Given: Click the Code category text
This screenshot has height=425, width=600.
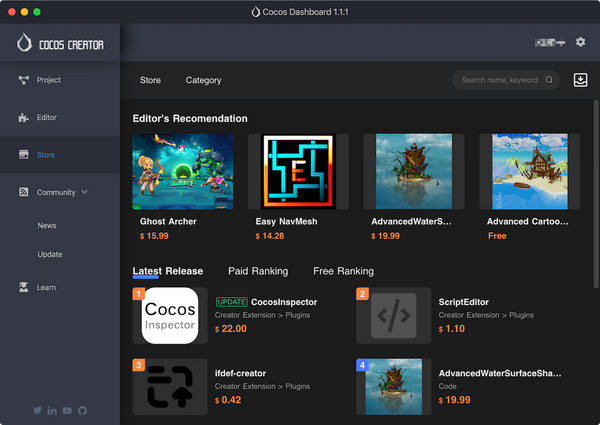Looking at the screenshot, I should pos(447,386).
